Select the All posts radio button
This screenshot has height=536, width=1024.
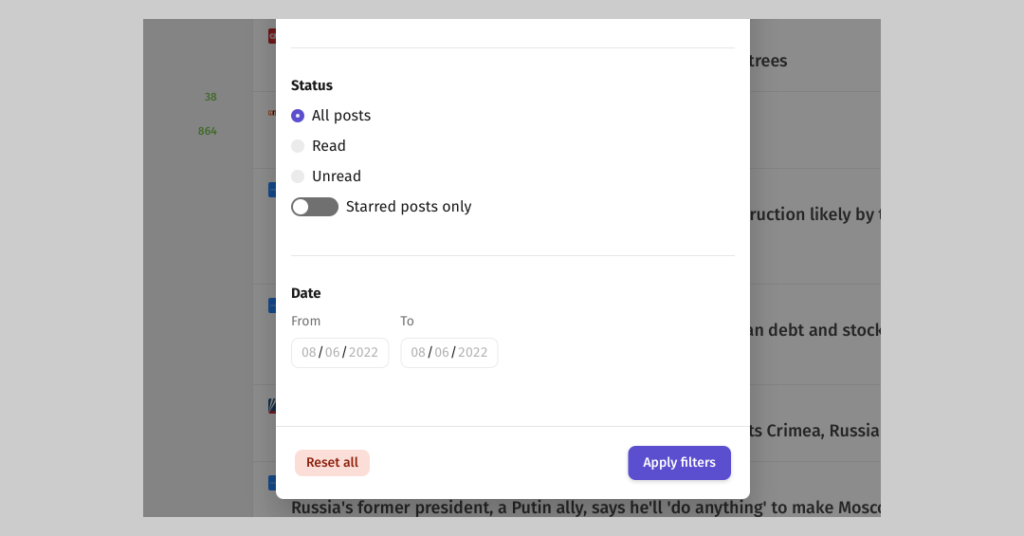click(298, 116)
